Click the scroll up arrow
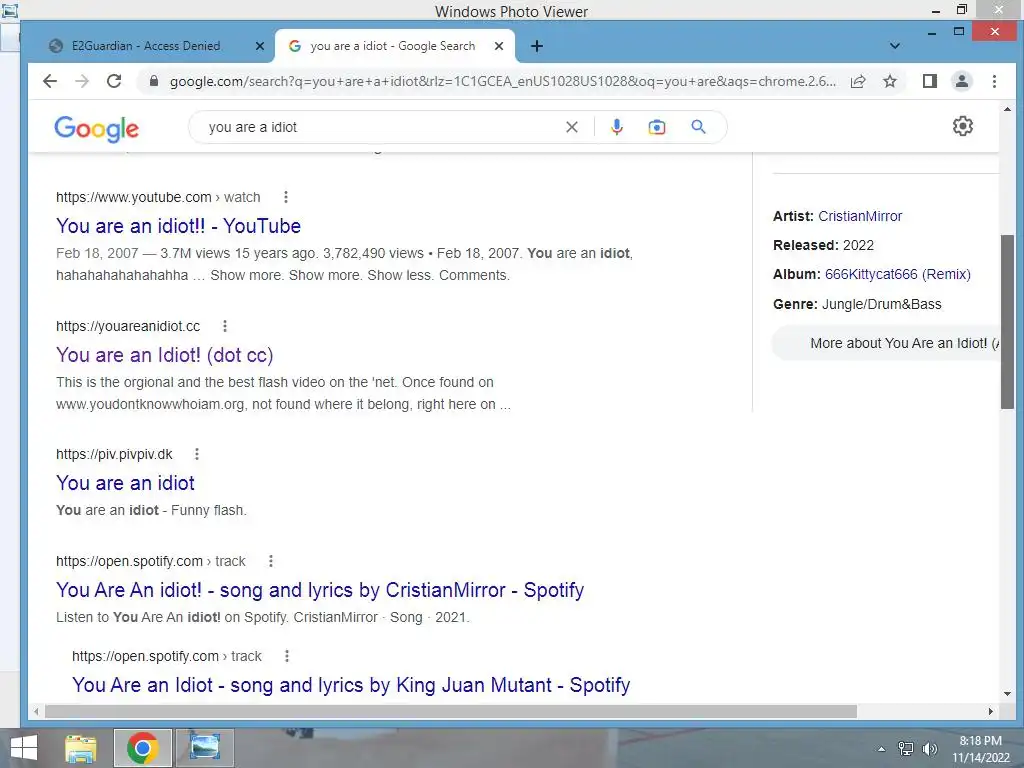Viewport: 1024px width, 768px height. click(1007, 110)
